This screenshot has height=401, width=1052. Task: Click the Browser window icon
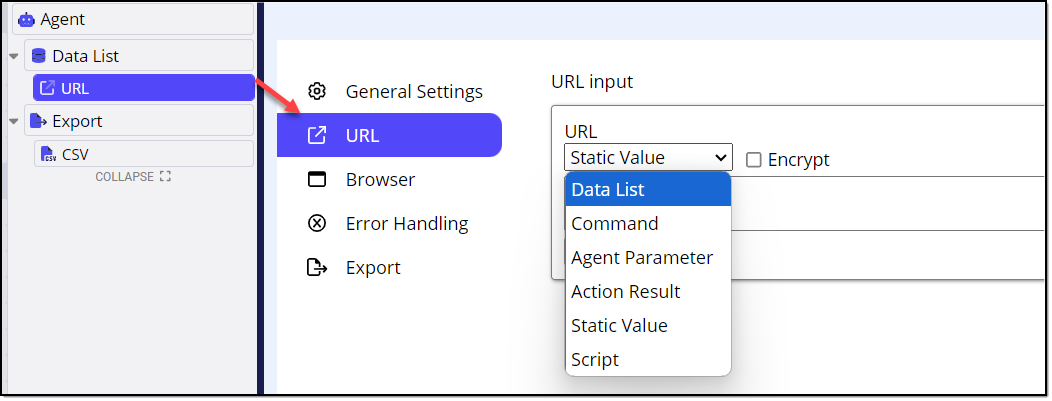[x=317, y=180]
